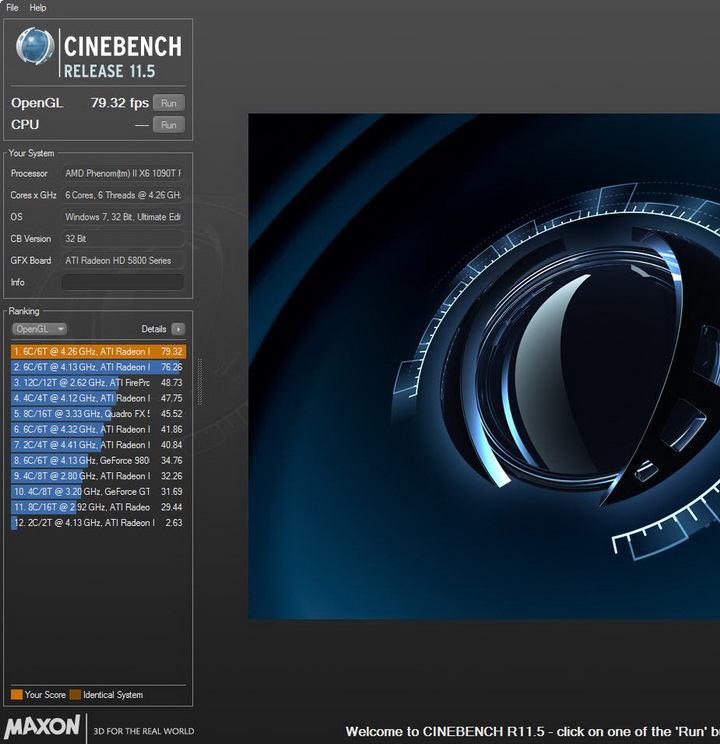Run the CPU benchmark
Image resolution: width=720 pixels, height=744 pixels.
click(169, 125)
